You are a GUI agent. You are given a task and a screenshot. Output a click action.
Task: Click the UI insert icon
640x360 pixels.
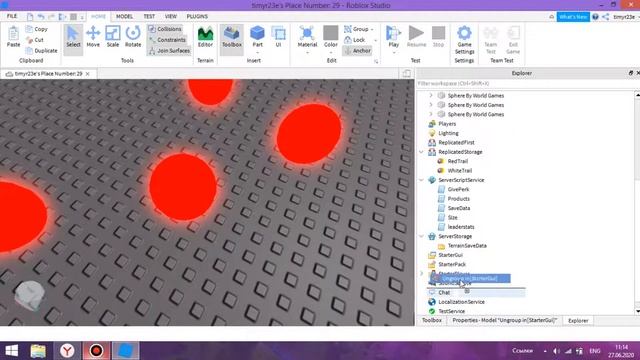278,37
